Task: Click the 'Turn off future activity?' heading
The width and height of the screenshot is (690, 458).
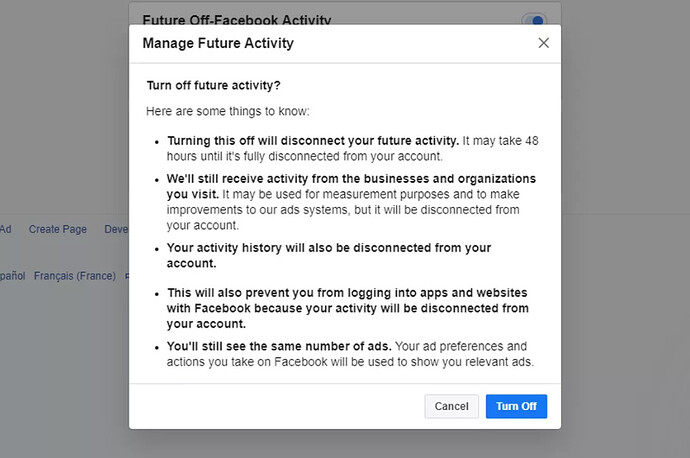Action: tap(213, 85)
